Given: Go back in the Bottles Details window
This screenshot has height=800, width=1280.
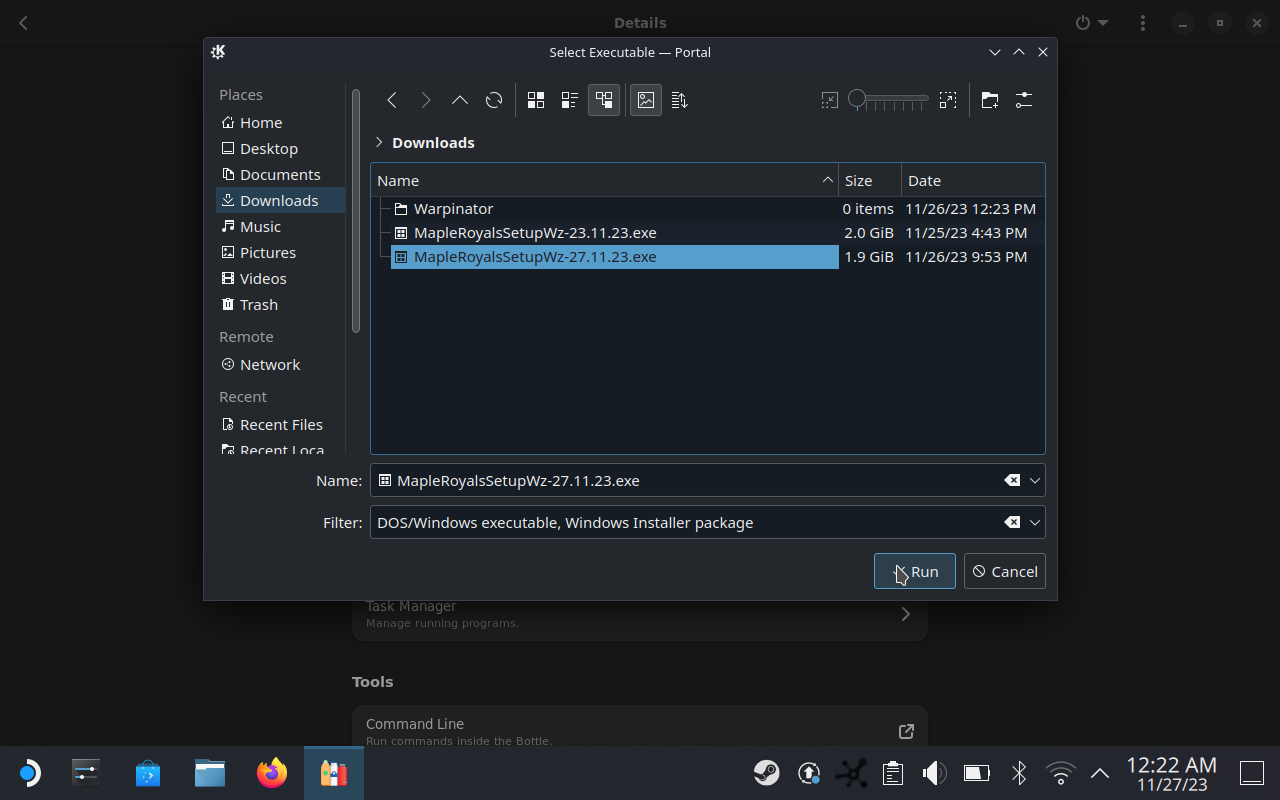Looking at the screenshot, I should coord(23,22).
